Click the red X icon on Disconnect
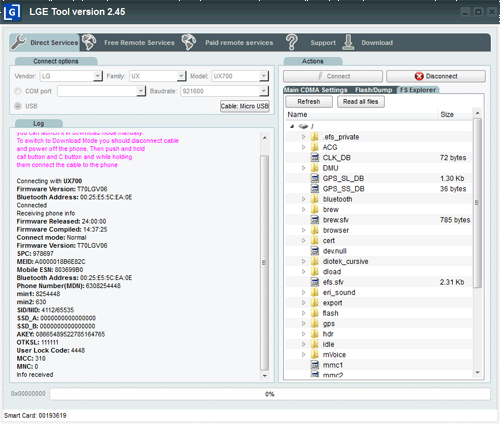 [419, 76]
